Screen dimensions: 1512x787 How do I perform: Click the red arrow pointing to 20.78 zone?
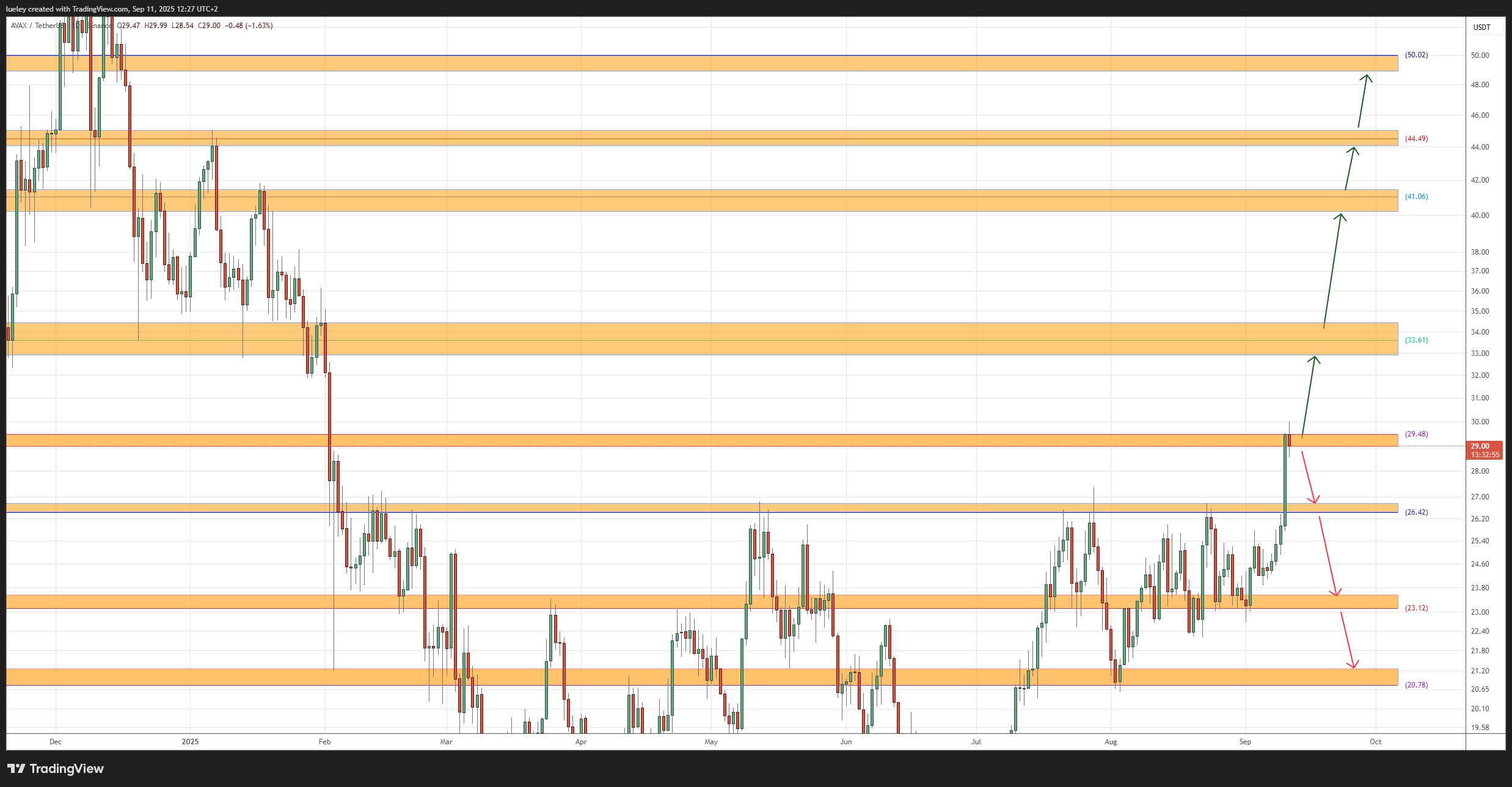click(x=1348, y=640)
